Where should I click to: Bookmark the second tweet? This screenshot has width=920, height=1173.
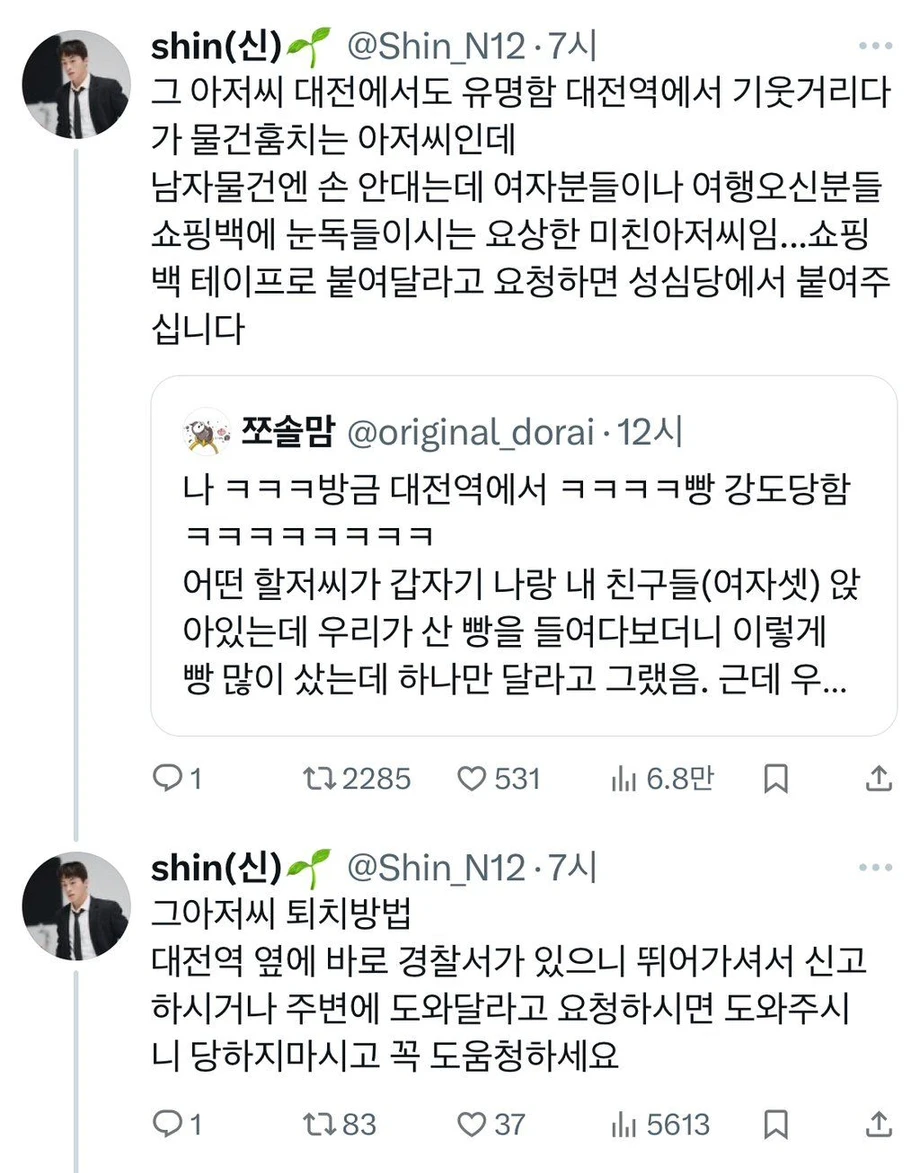point(776,1124)
